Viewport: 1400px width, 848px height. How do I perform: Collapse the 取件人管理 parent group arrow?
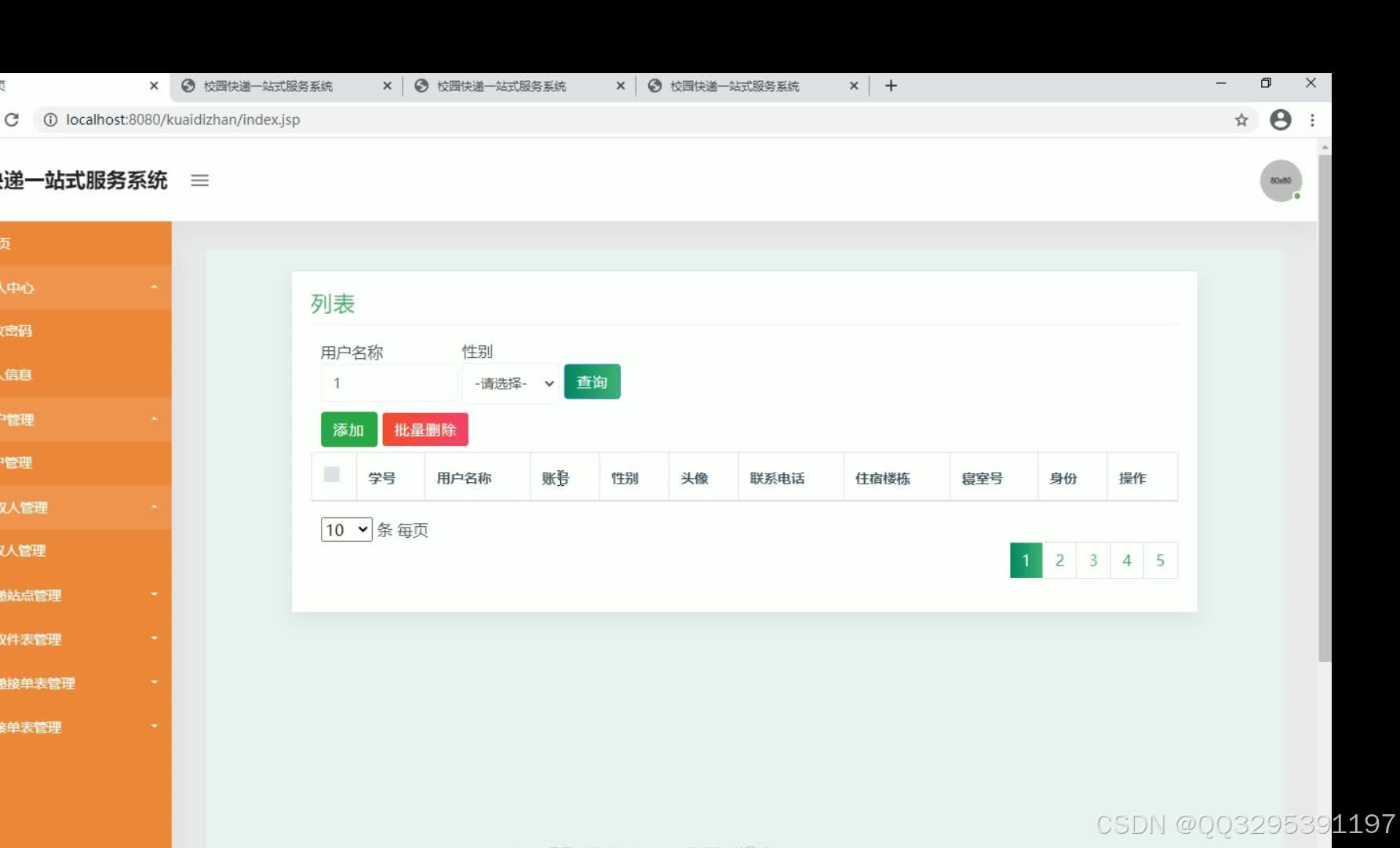(x=155, y=506)
